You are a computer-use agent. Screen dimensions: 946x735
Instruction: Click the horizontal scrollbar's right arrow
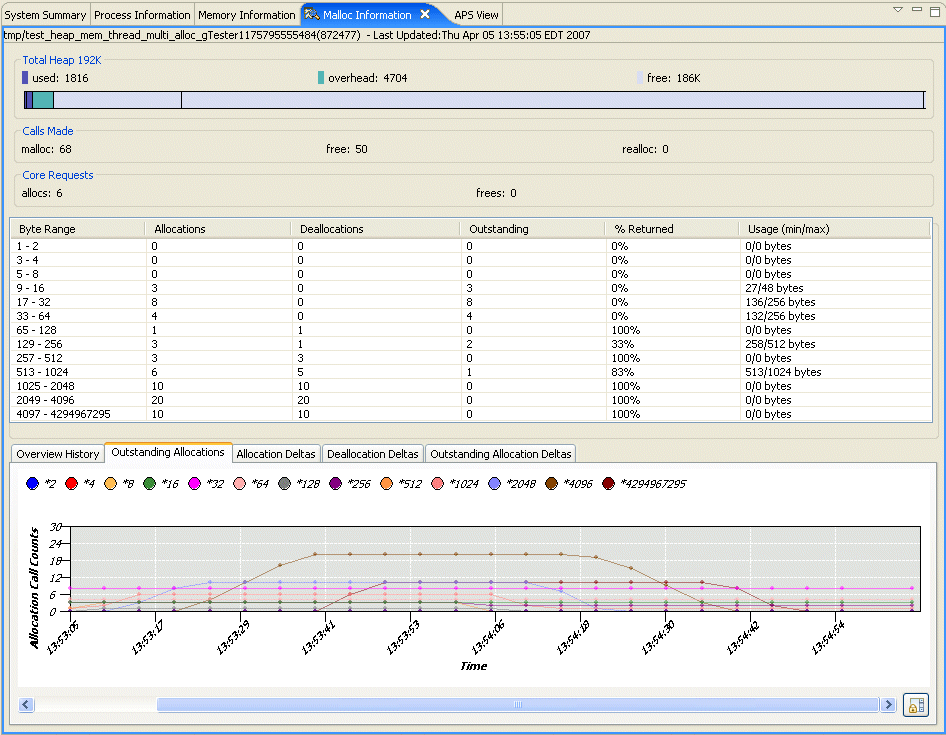889,705
